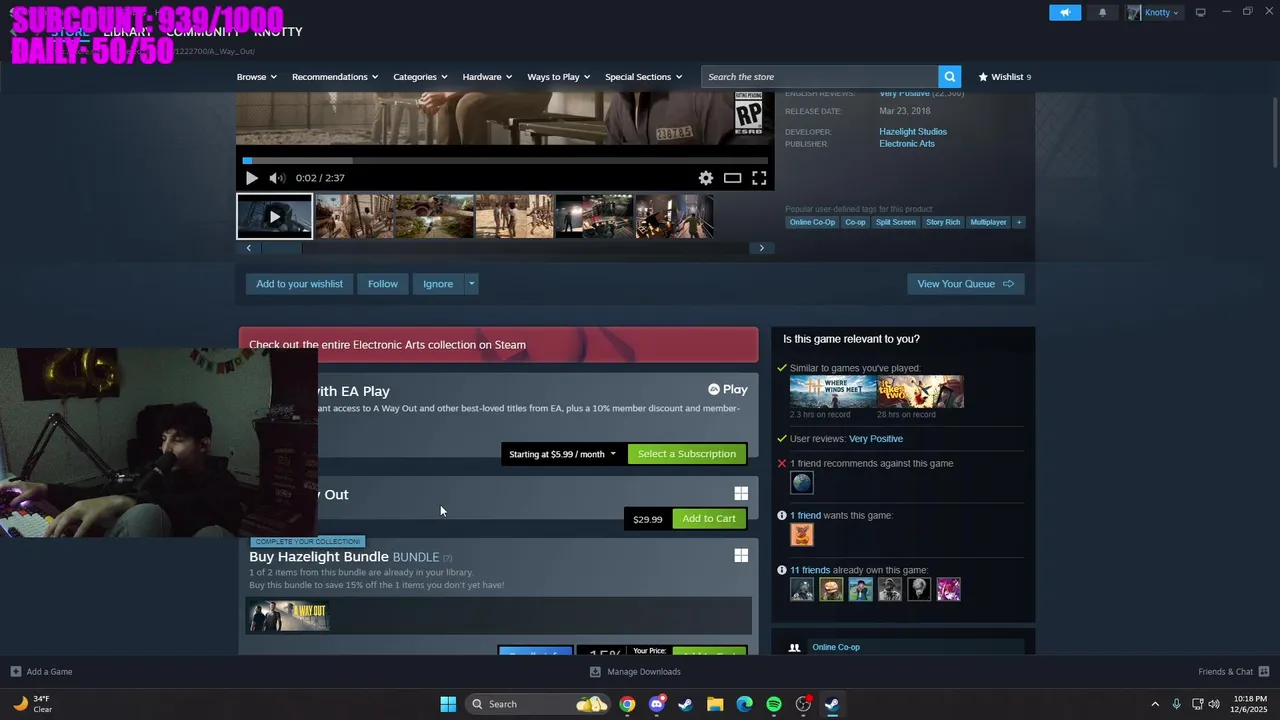Image resolution: width=1280 pixels, height=720 pixels.
Task: Click the orange friend avatar who wants game
Action: pyautogui.click(x=802, y=535)
